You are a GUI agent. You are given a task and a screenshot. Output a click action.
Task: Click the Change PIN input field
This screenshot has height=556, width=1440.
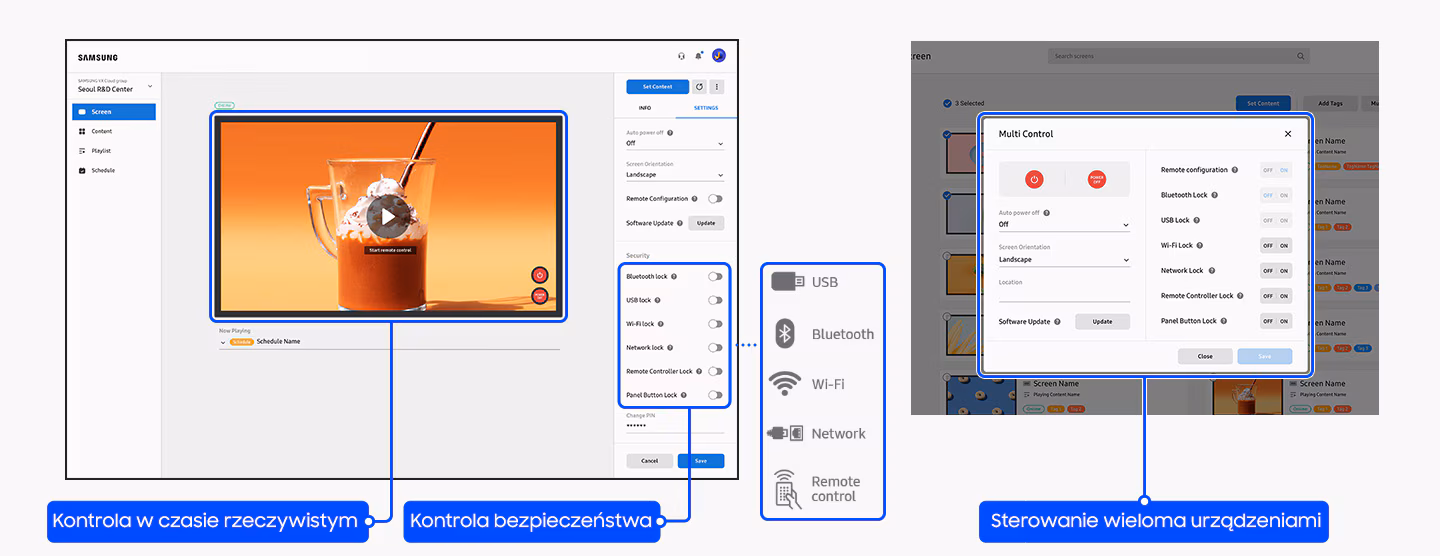674,426
